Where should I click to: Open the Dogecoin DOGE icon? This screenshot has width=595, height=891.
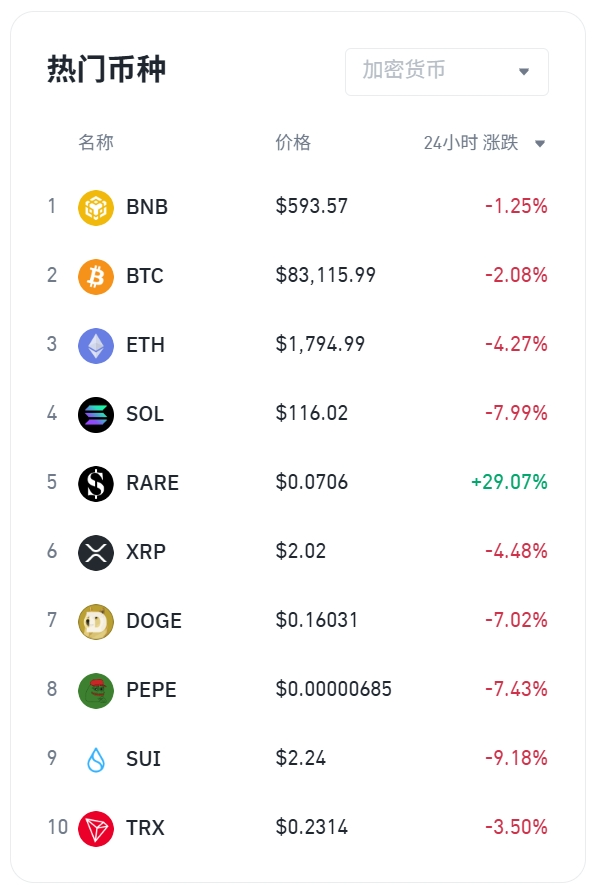95,622
